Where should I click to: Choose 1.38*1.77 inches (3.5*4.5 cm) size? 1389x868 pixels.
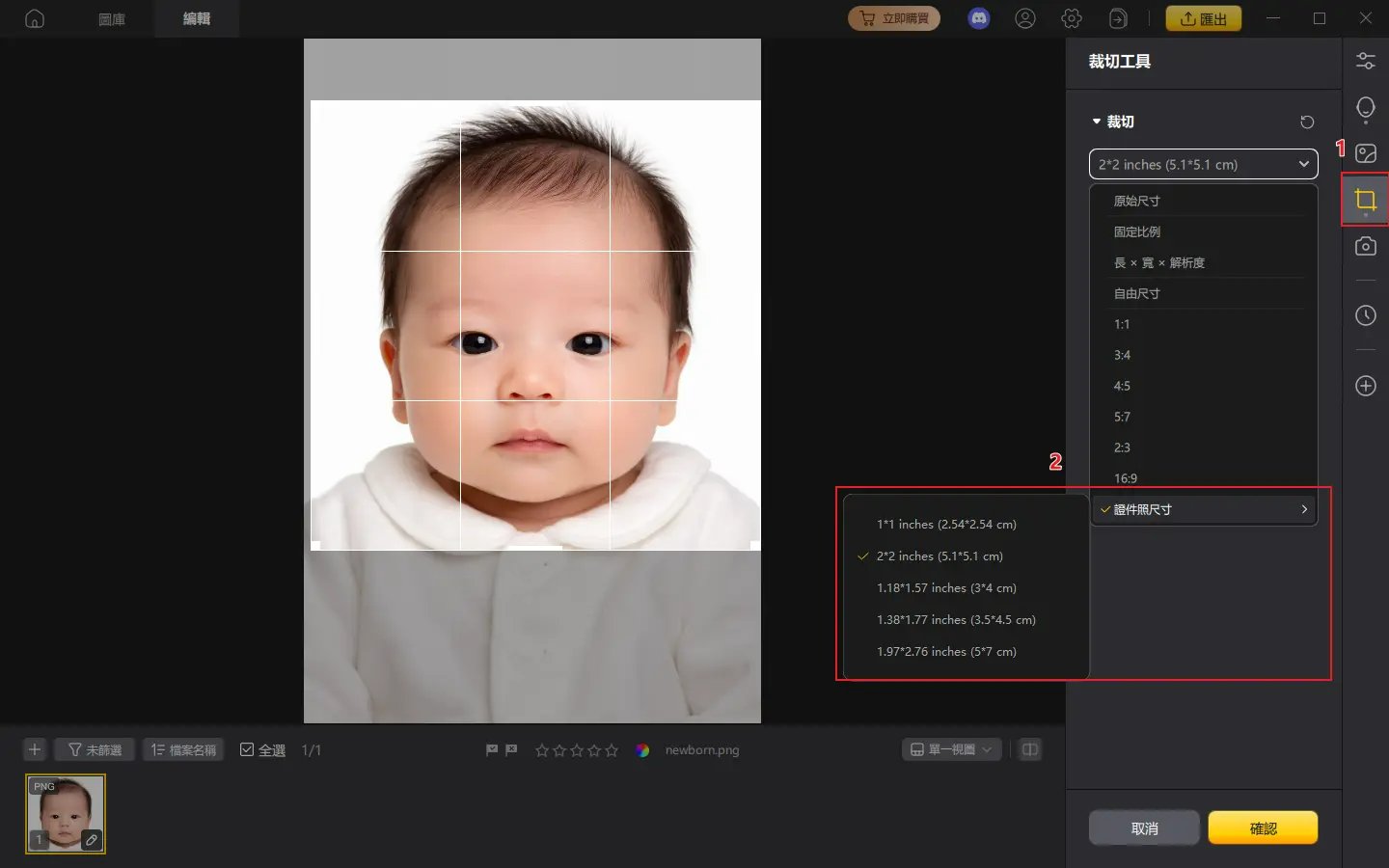pyautogui.click(x=956, y=619)
